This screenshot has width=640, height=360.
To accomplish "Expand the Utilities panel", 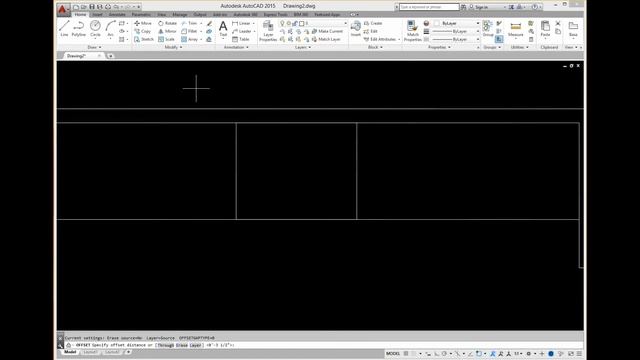I will click(x=519, y=47).
